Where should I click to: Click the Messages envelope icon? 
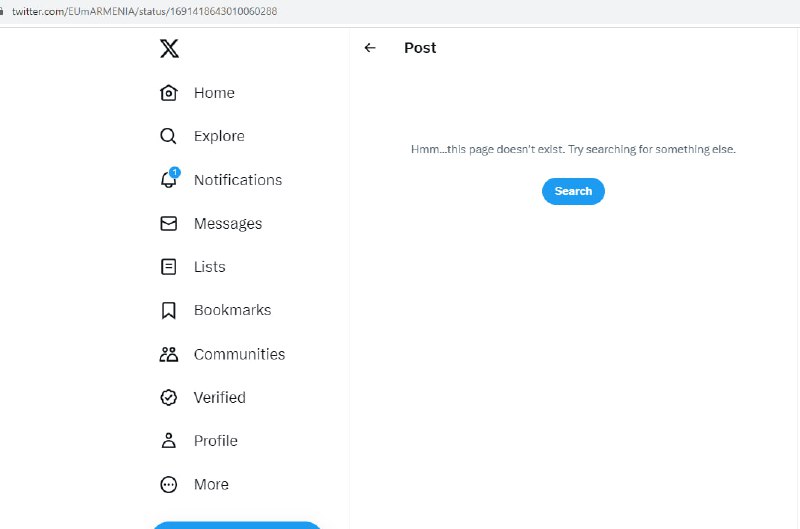168,223
